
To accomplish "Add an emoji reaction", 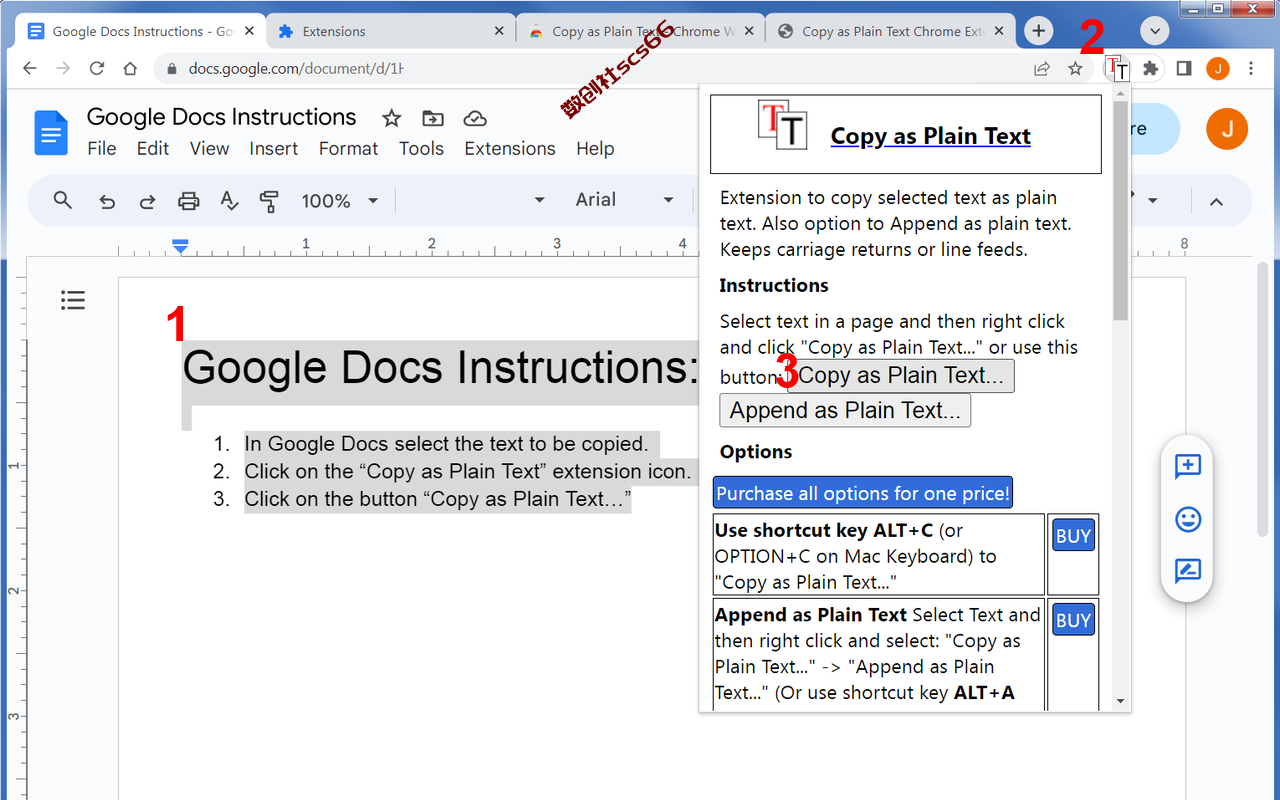I will pos(1187,519).
